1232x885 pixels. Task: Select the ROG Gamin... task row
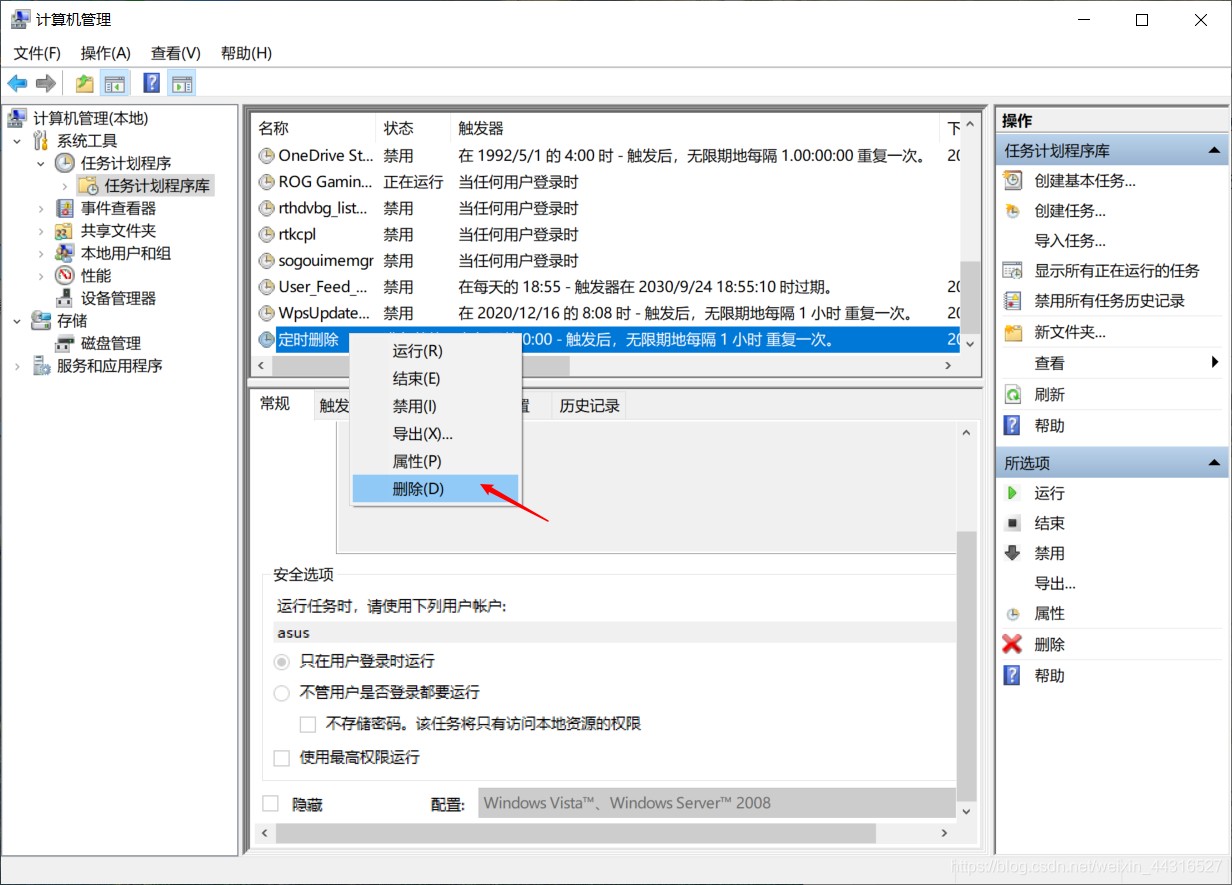605,182
